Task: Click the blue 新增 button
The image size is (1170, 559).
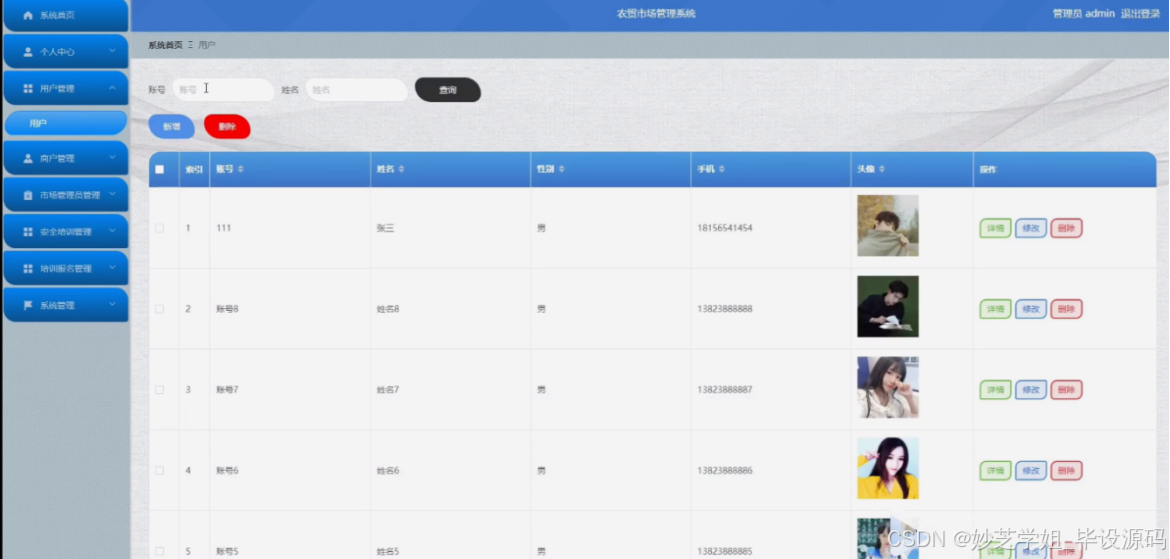Action: point(172,127)
